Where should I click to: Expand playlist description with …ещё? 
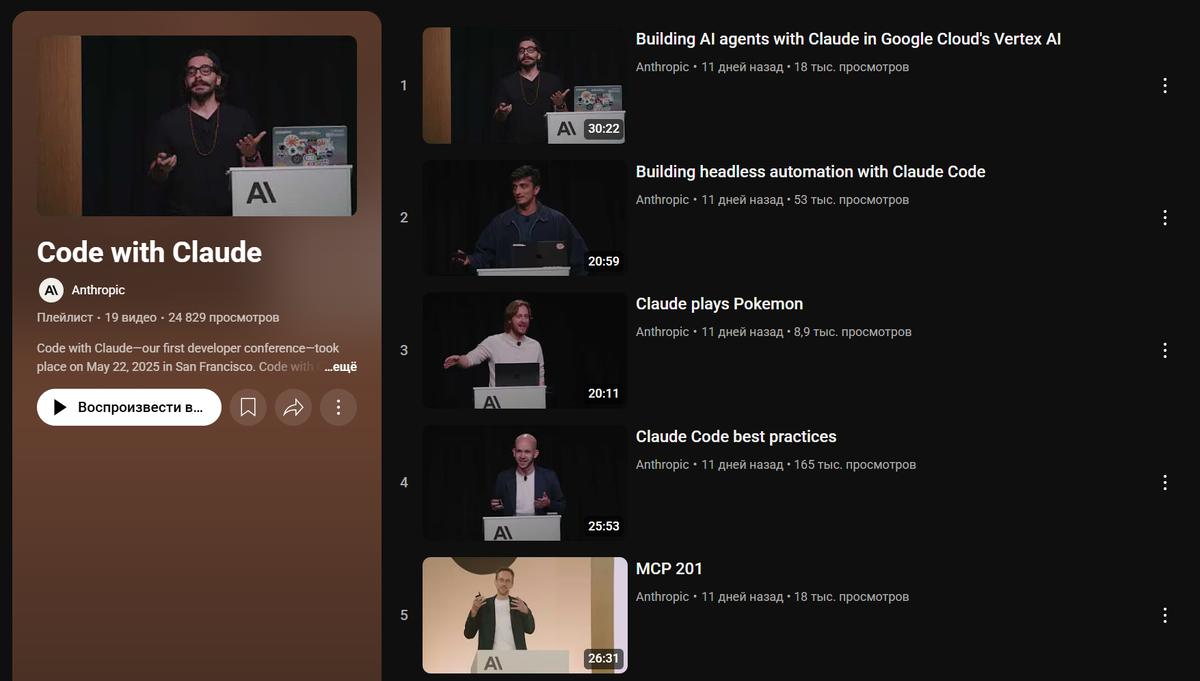click(x=340, y=367)
